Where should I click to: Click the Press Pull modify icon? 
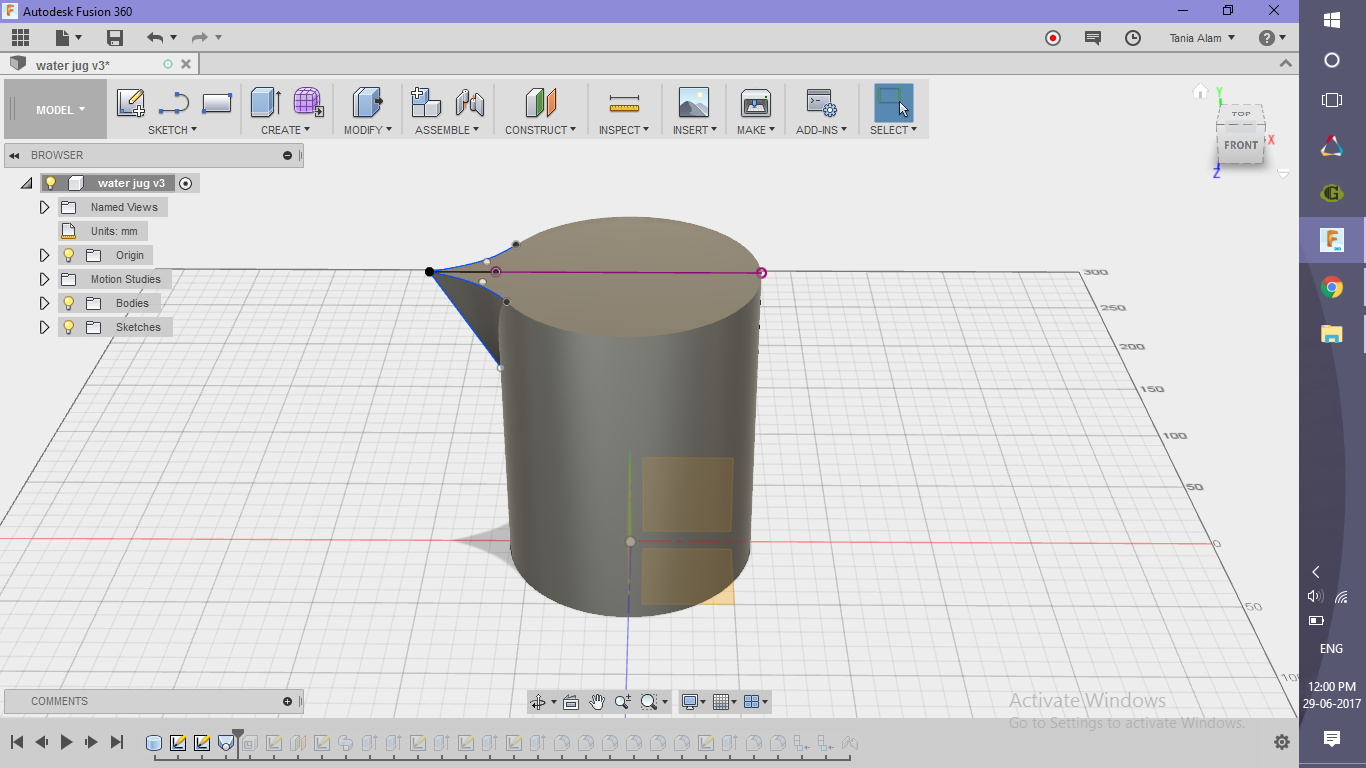point(368,102)
